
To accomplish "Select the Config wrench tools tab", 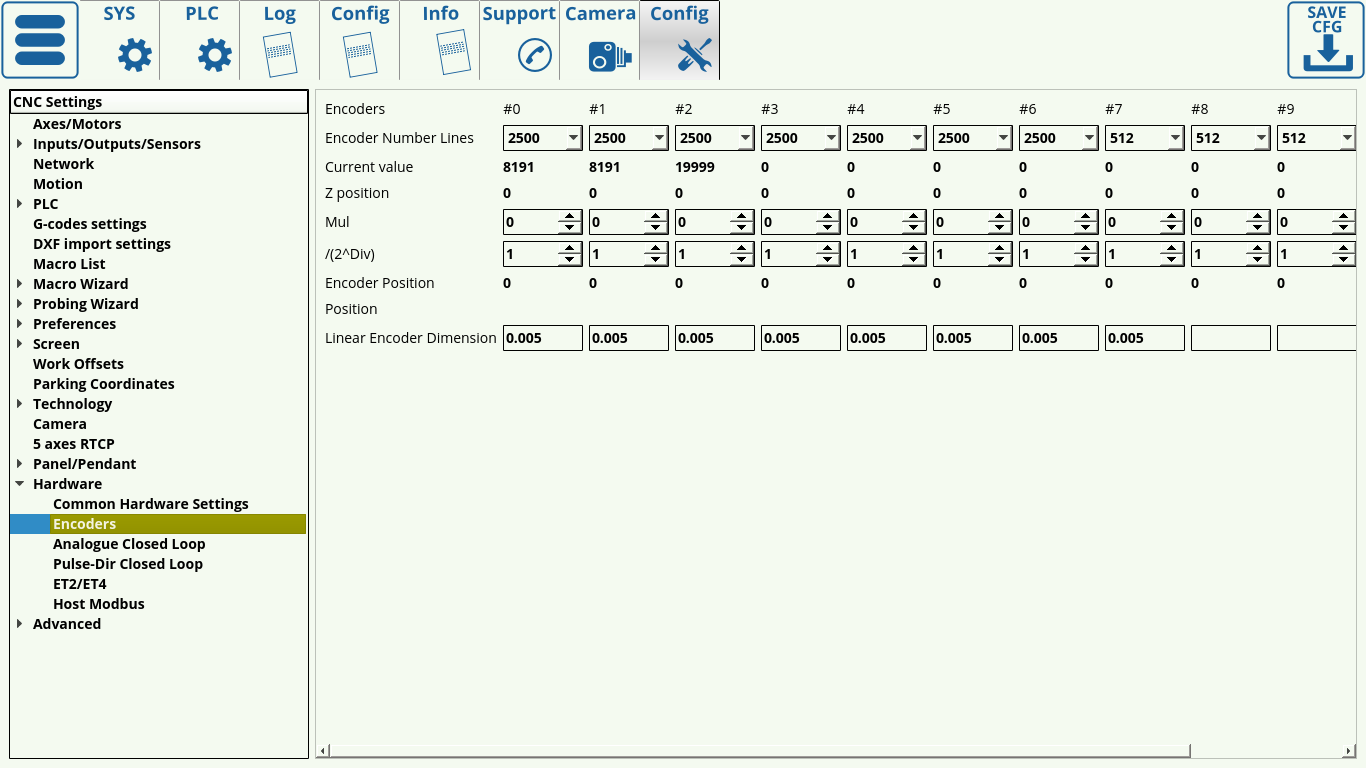I will (x=680, y=40).
